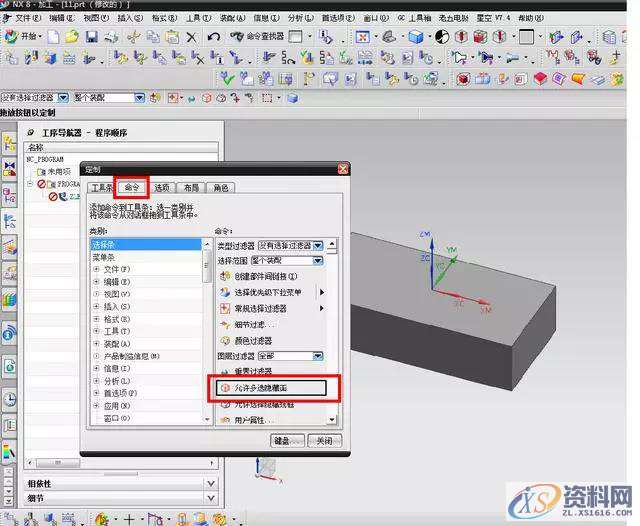
Task: Select 创建部件间链接 command in list
Action: point(258,275)
